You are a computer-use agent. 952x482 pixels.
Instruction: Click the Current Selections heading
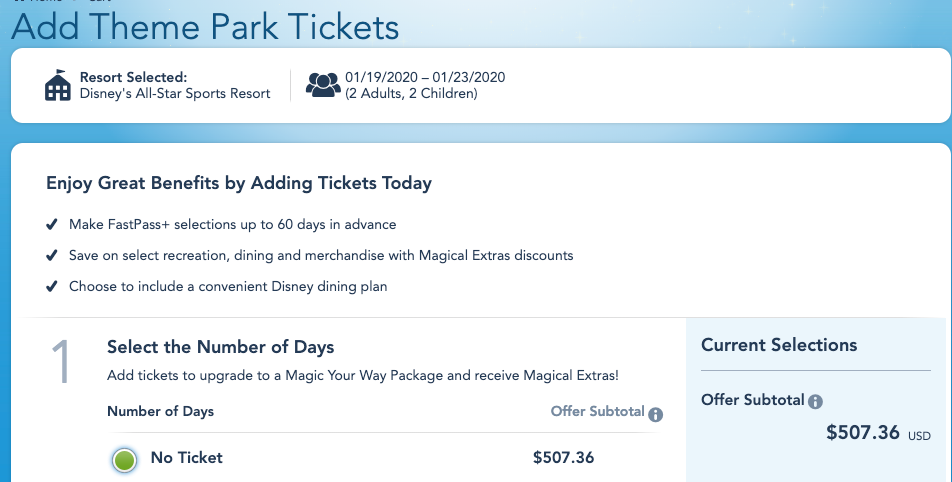(779, 345)
